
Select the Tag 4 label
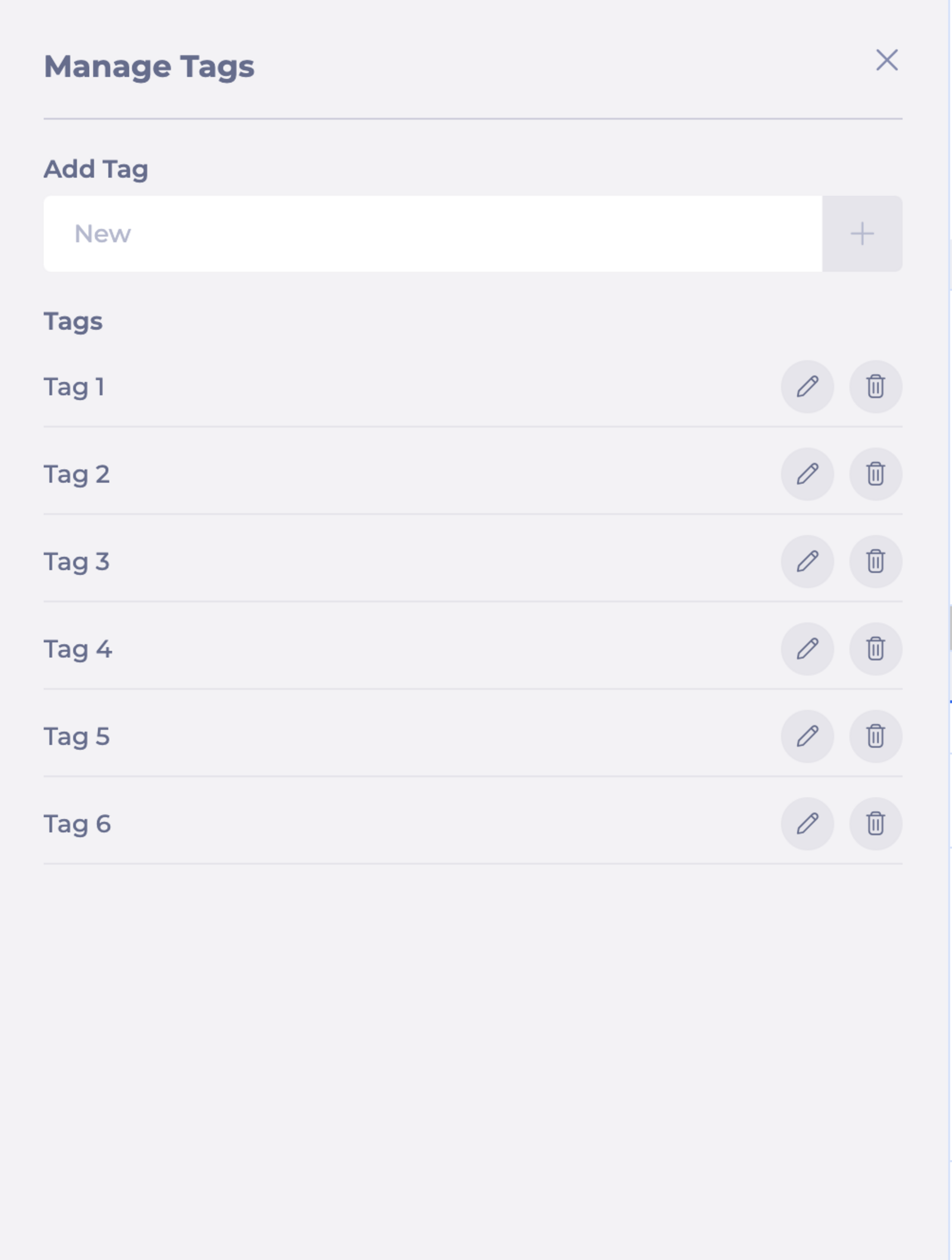point(78,650)
